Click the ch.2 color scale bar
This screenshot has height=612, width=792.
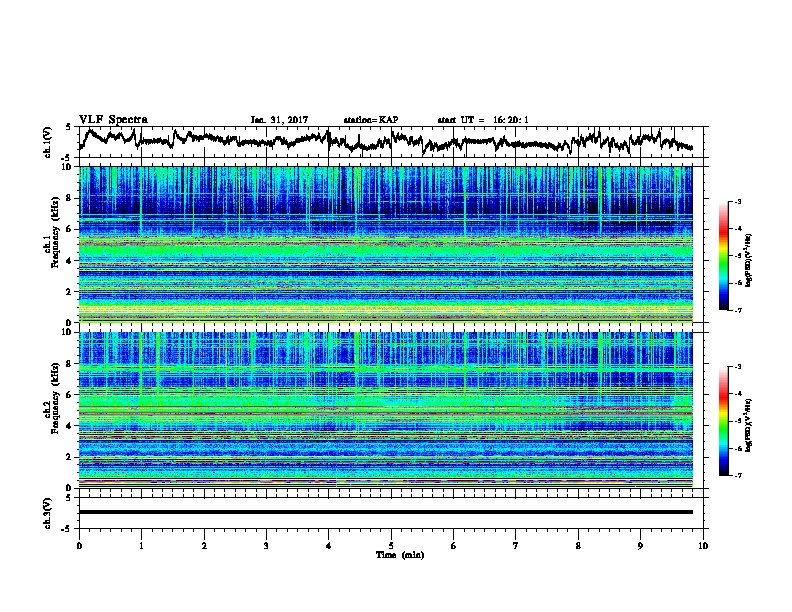[723, 421]
